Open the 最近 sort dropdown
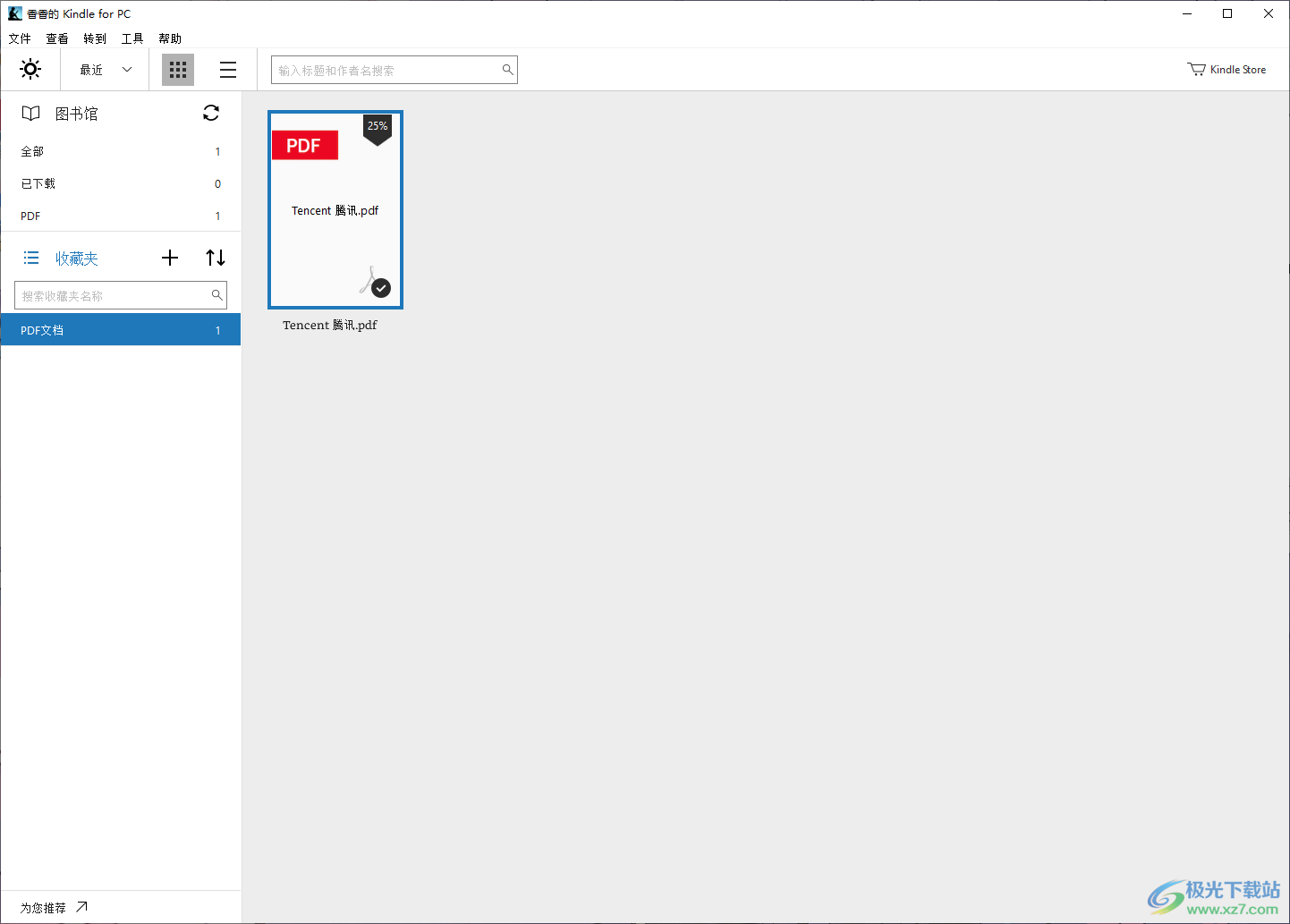This screenshot has height=924, width=1290. (x=106, y=70)
